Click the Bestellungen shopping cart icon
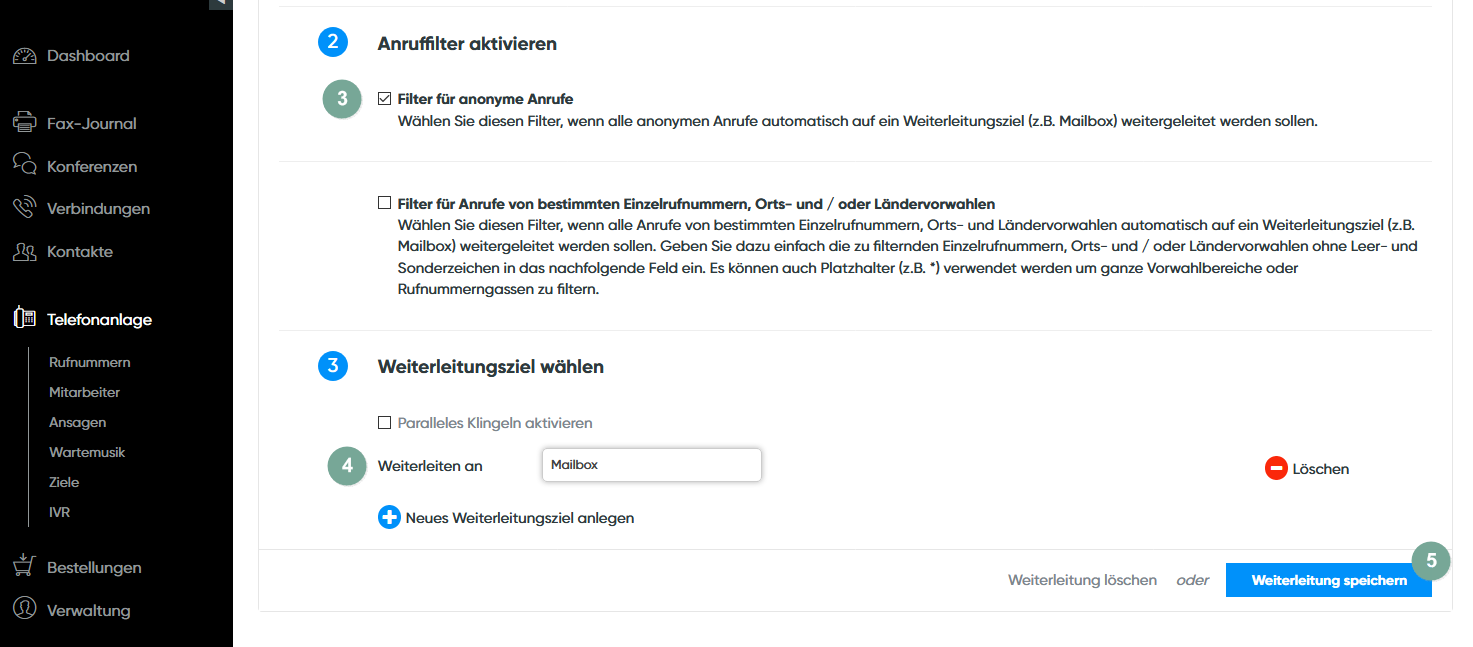 (x=25, y=567)
